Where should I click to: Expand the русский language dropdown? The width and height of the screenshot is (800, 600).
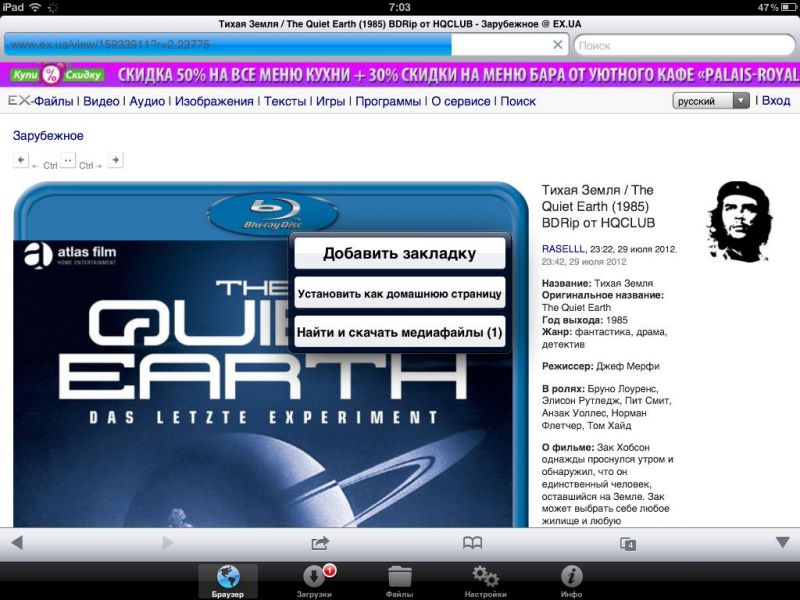(711, 101)
